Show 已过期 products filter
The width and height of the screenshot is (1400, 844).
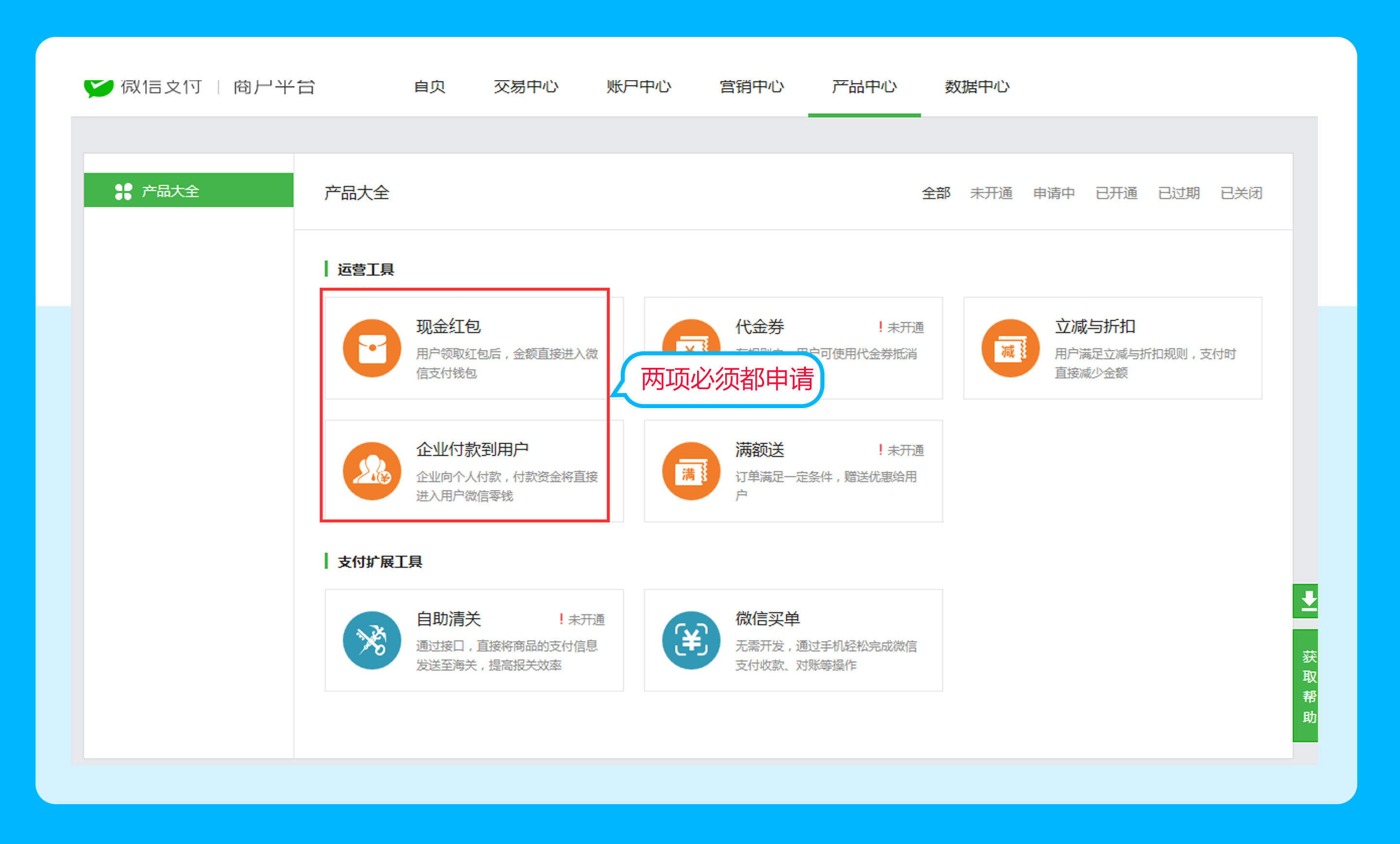click(x=1178, y=193)
